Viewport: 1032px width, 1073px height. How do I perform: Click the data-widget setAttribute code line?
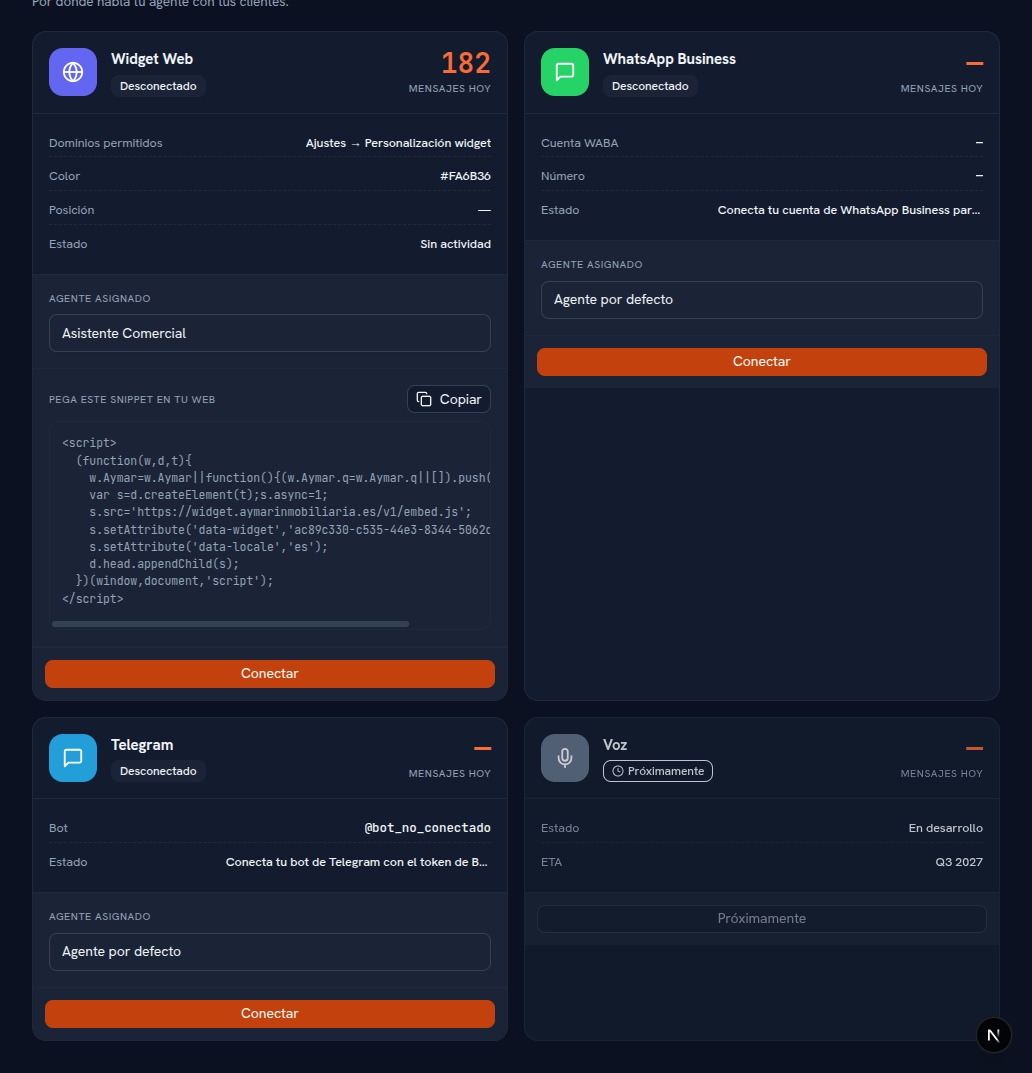pyautogui.click(x=289, y=530)
